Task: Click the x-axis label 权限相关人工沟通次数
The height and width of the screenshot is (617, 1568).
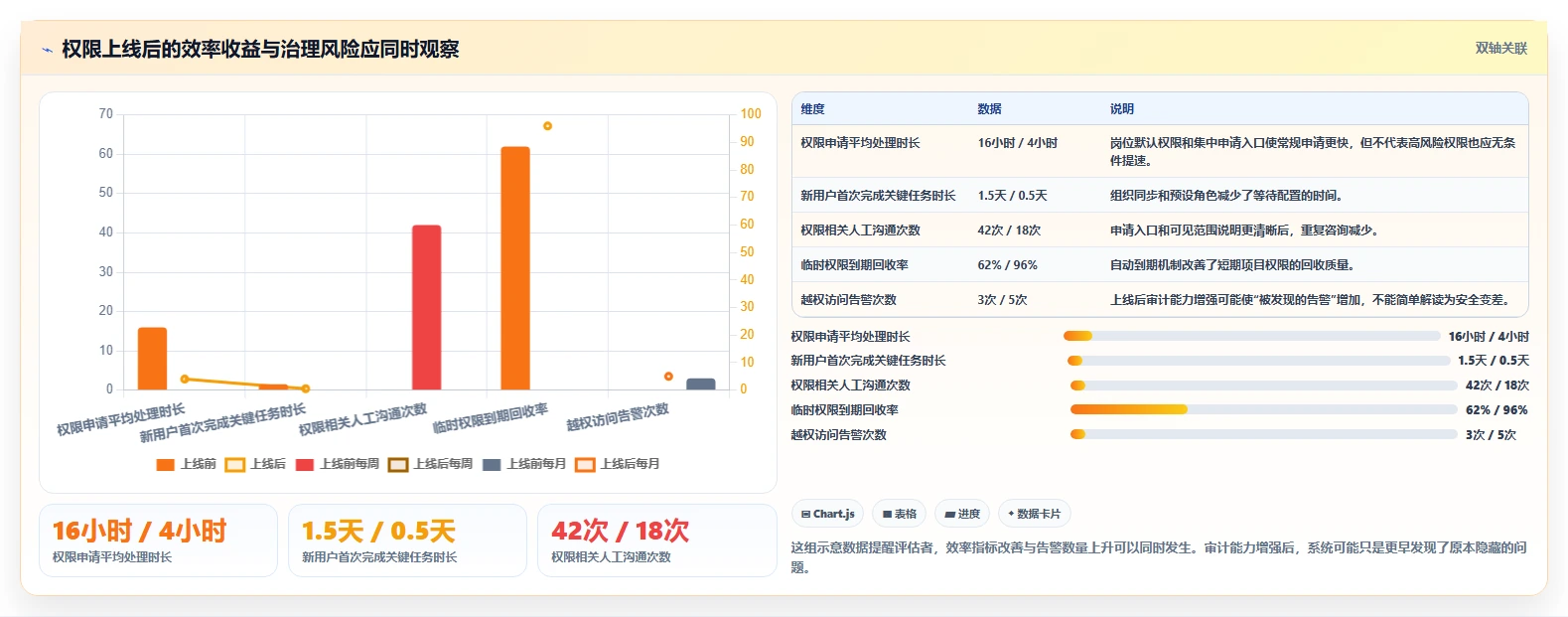Action: click(362, 418)
